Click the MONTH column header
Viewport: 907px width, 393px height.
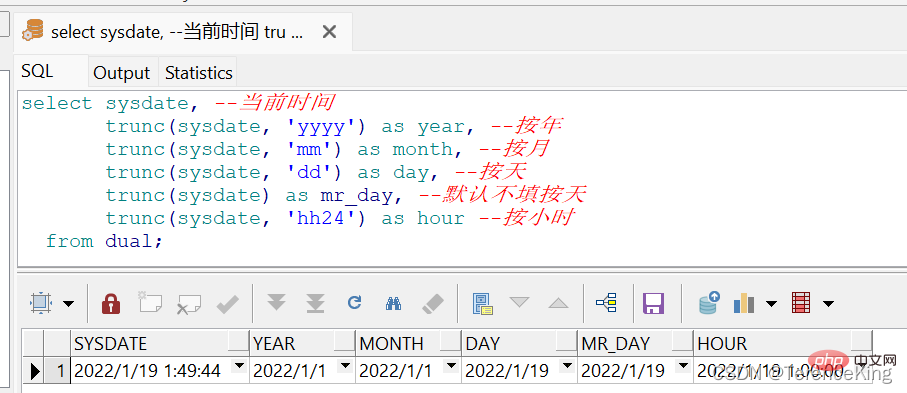[408, 343]
